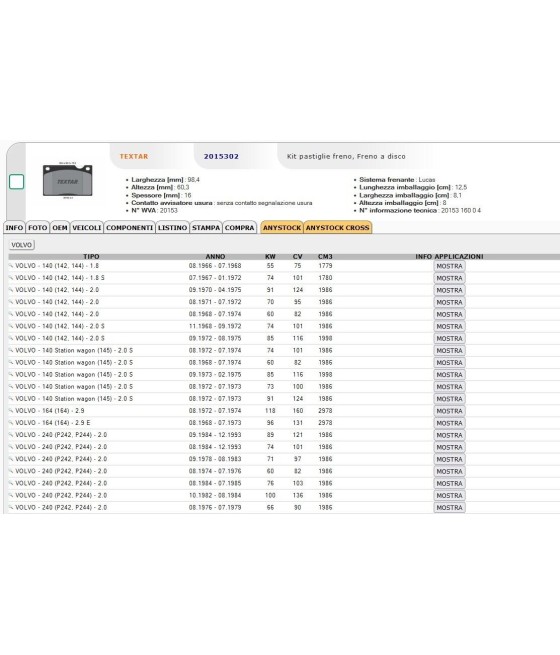Select the OEM tab
This screenshot has height=655, width=560.
[60, 228]
